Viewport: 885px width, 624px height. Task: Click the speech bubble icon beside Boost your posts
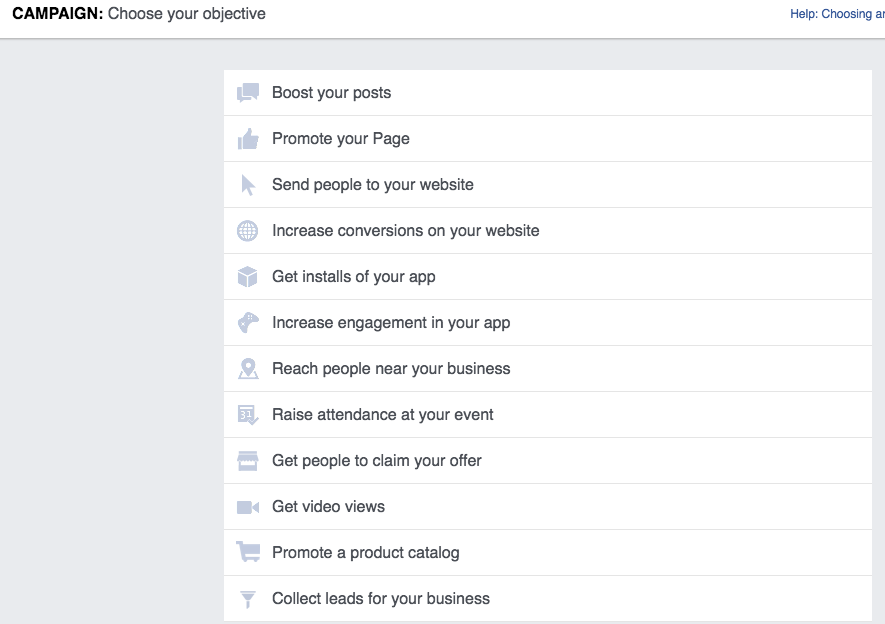(247, 92)
